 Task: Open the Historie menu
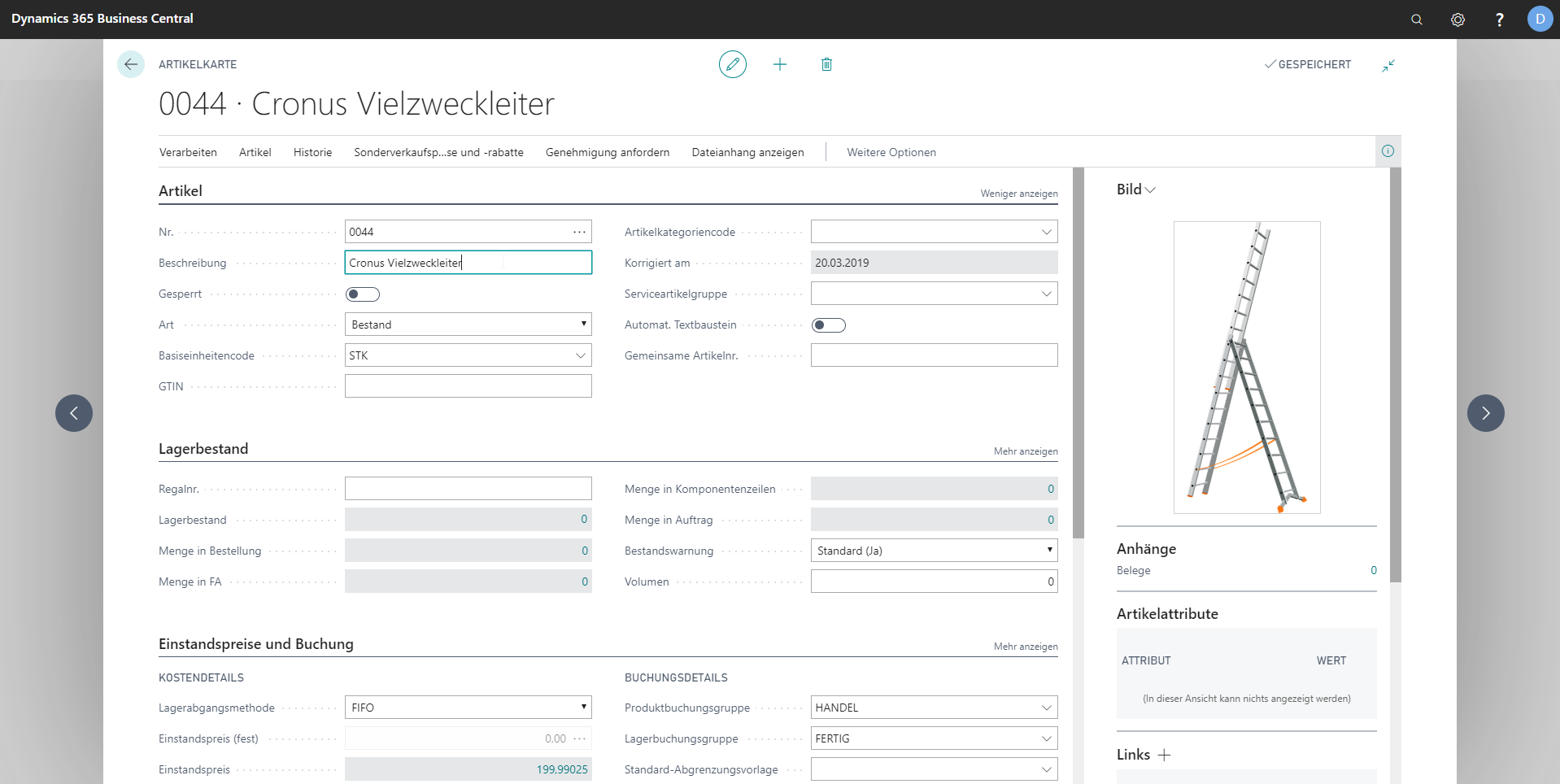[x=313, y=152]
